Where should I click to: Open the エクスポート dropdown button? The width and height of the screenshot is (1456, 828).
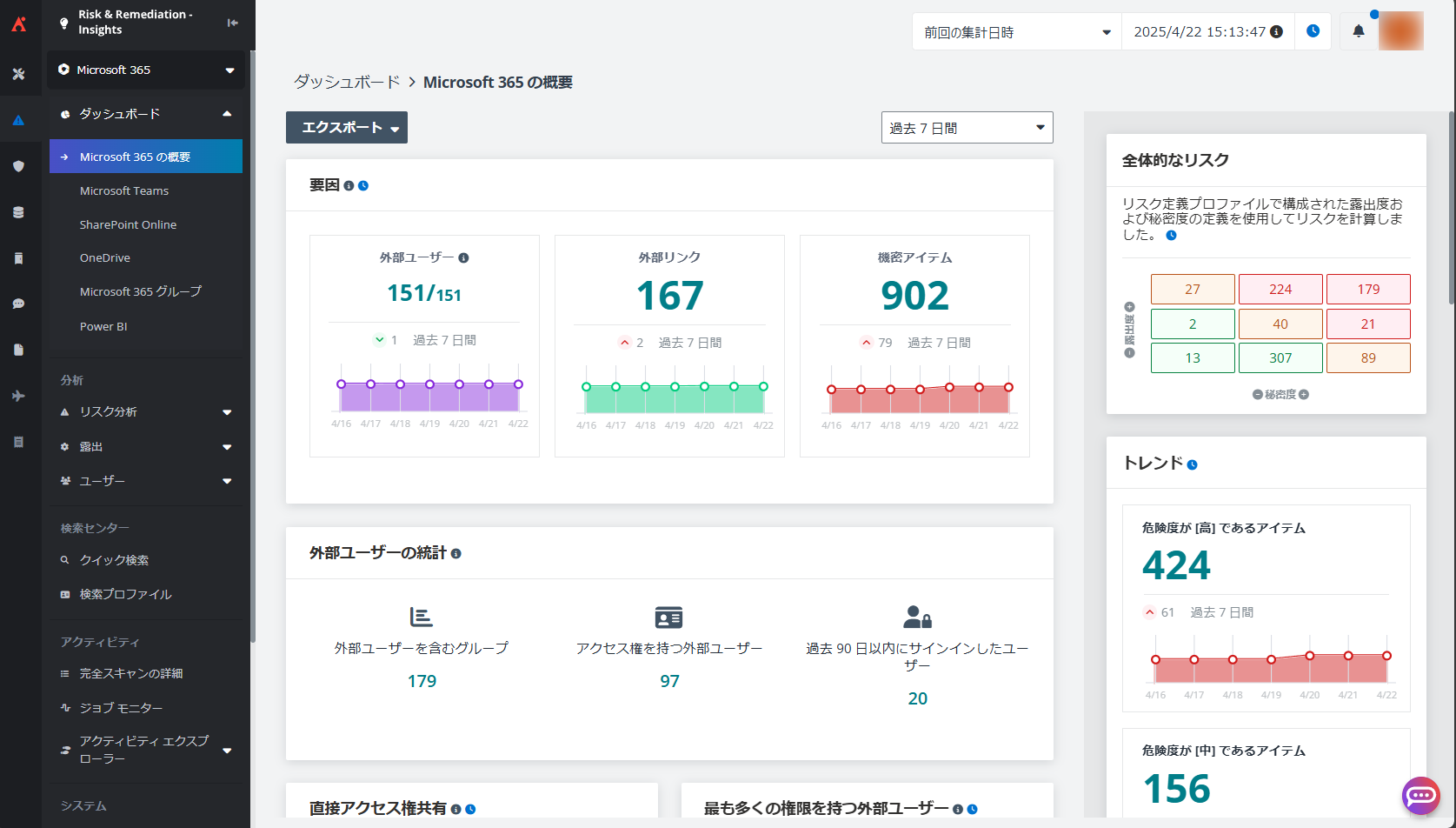click(346, 127)
